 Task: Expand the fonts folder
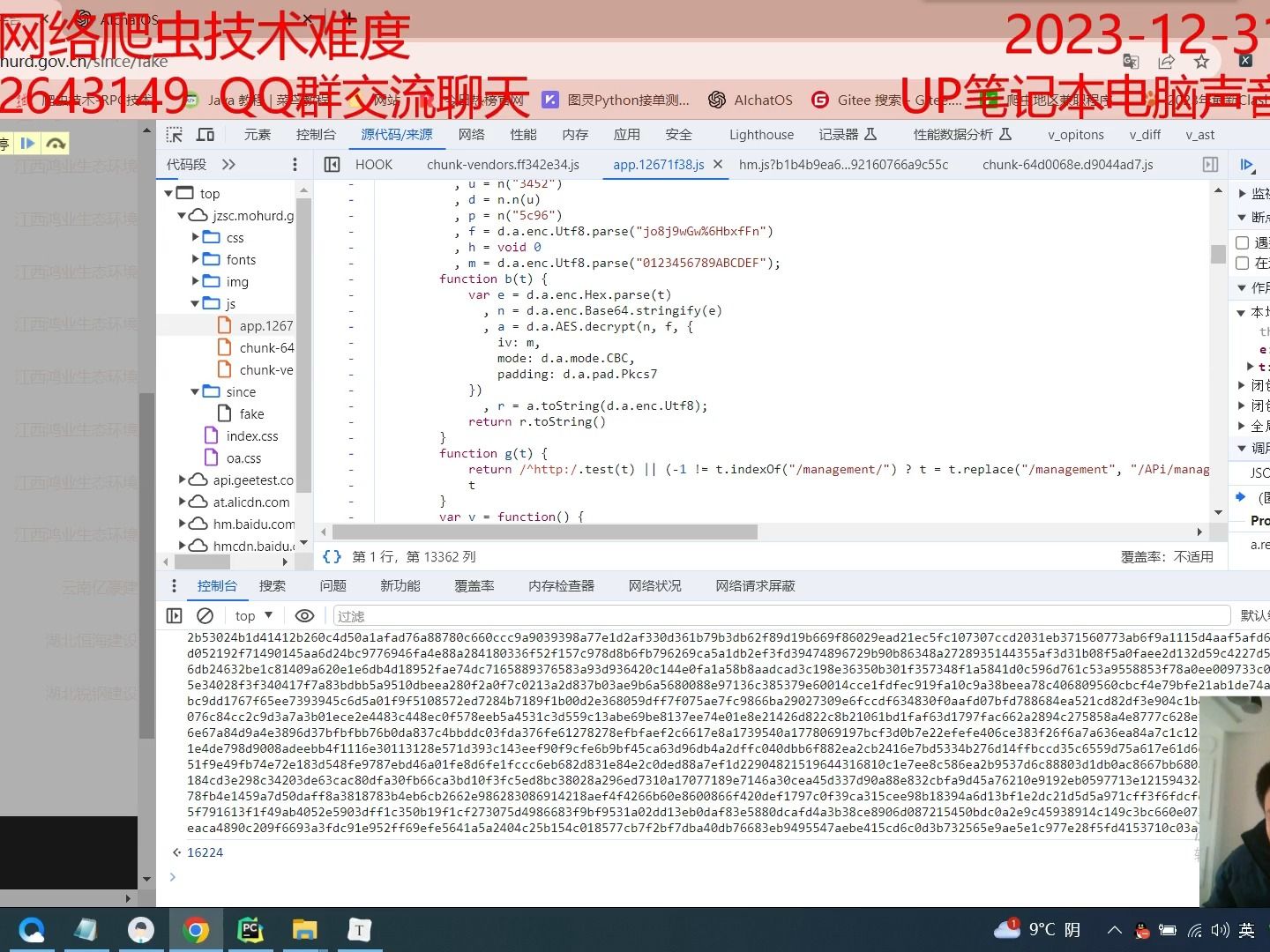click(195, 259)
